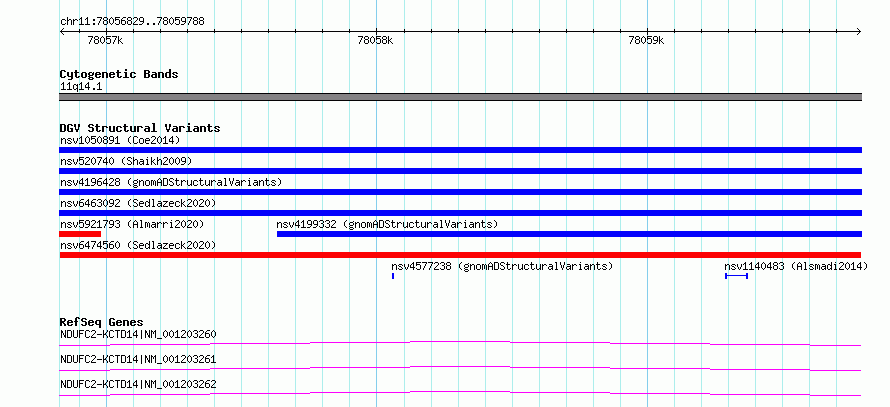This screenshot has height=407, width=890.
Task: Open nsv6463092 (Sedlazeck2020) variant label
Action: point(138,203)
